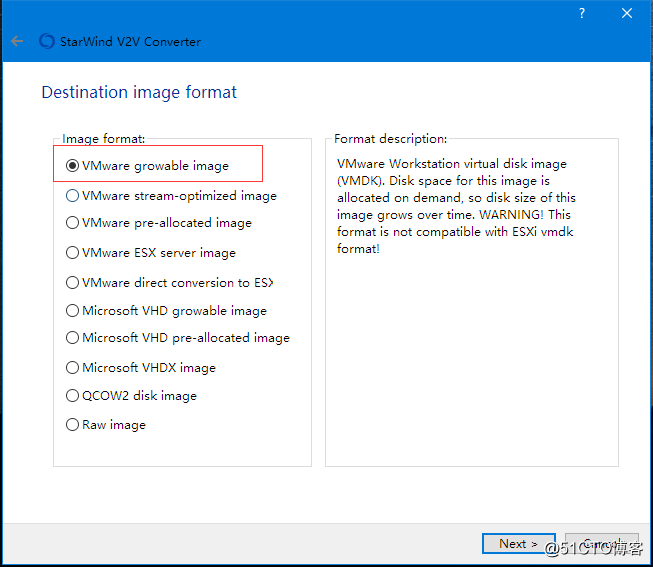The width and height of the screenshot is (653, 567).
Task: Pick Microsoft VHD growable image
Action: [166, 311]
